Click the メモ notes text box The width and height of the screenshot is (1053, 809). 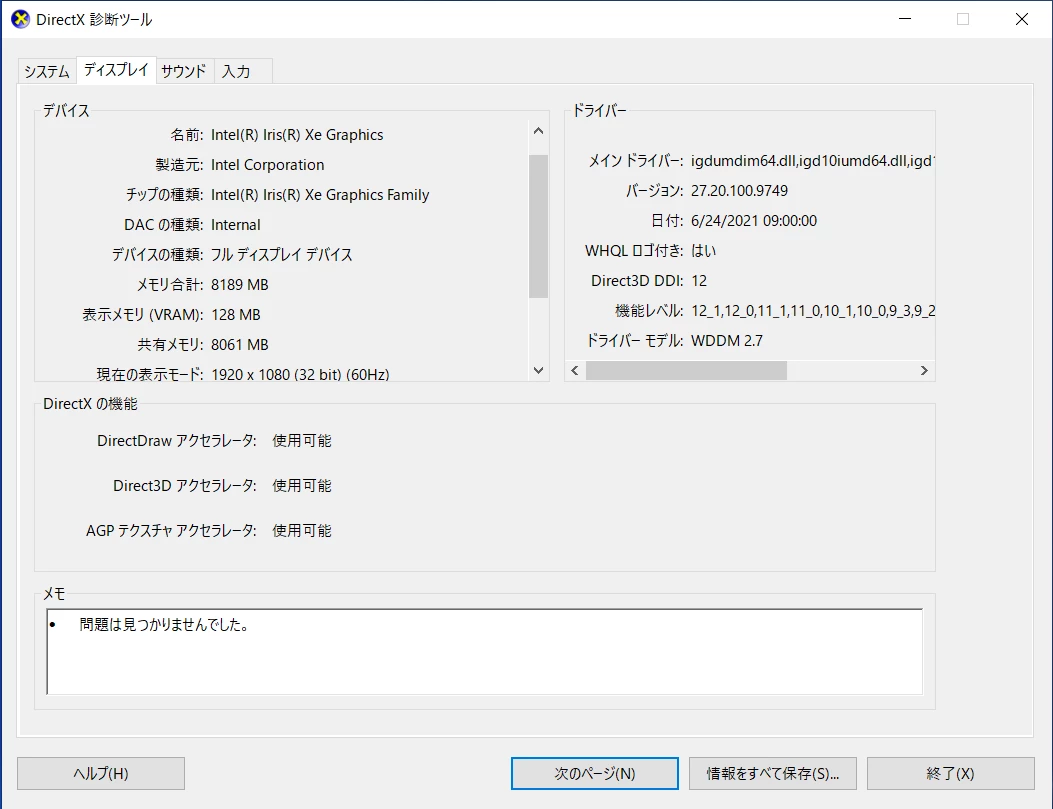485,652
